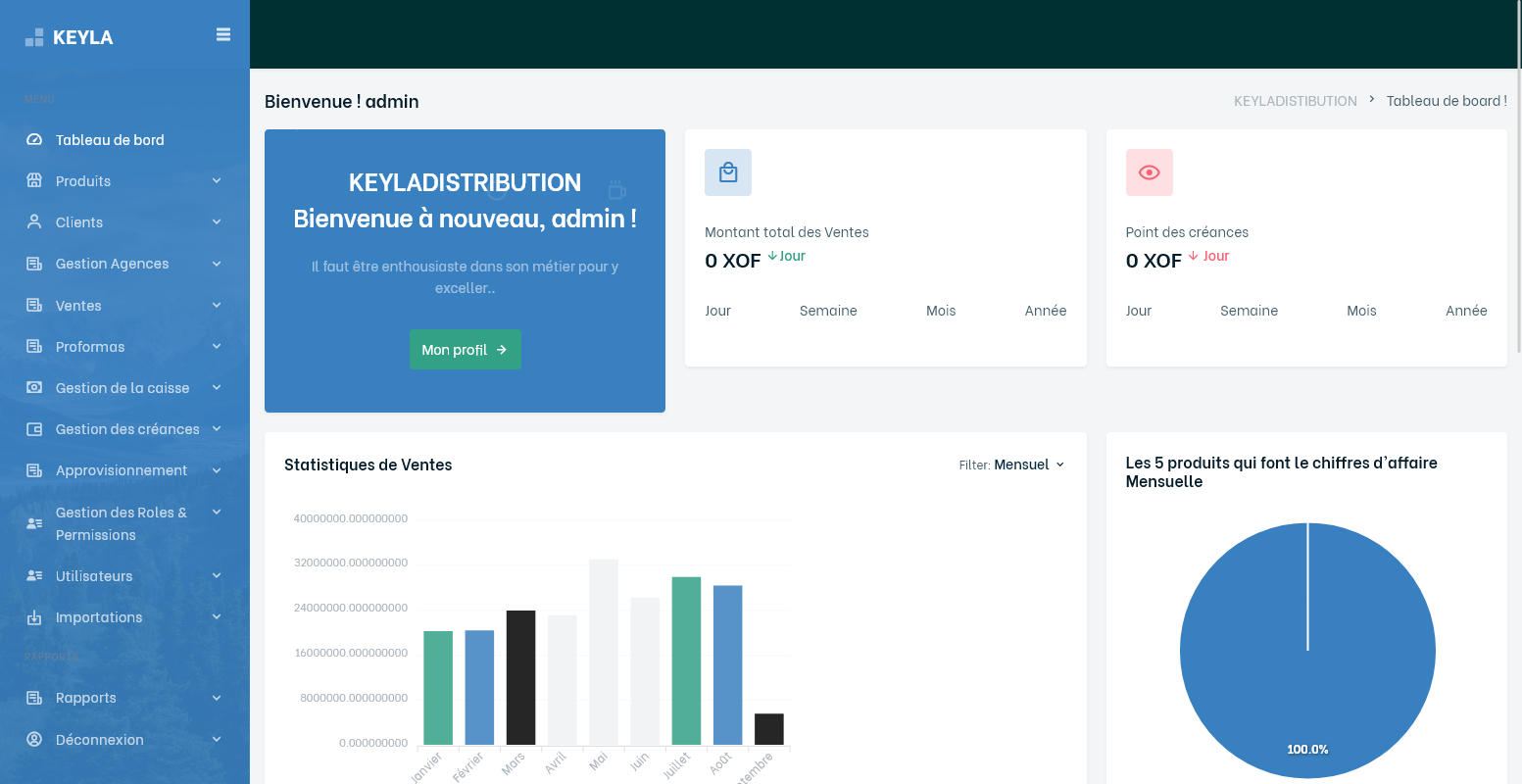Expand the Ventes menu chevron
Viewport: 1522px width, 784px height.
[x=217, y=306]
